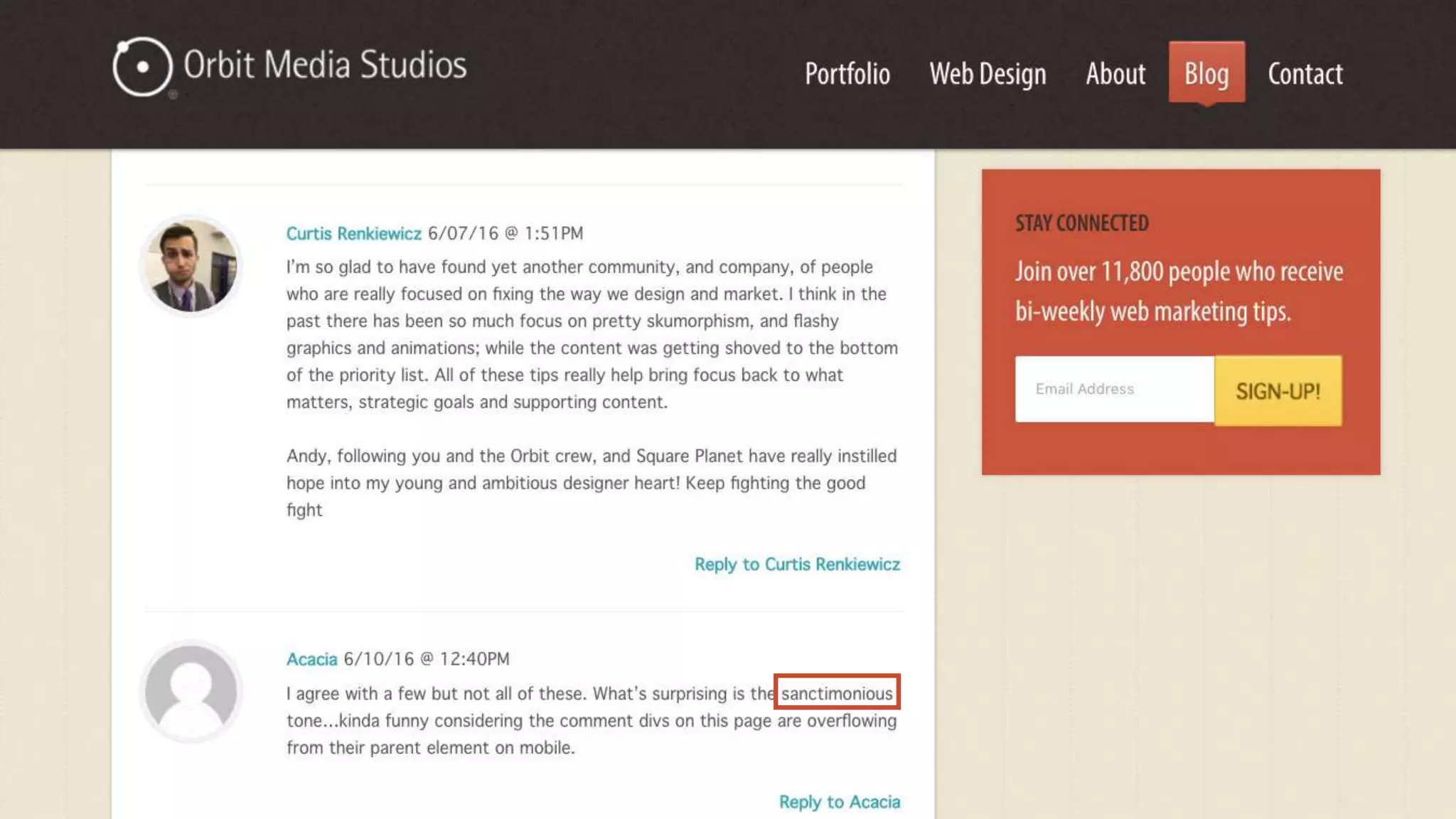Focus the Email Address input field
1456x819 pixels.
pos(1114,389)
